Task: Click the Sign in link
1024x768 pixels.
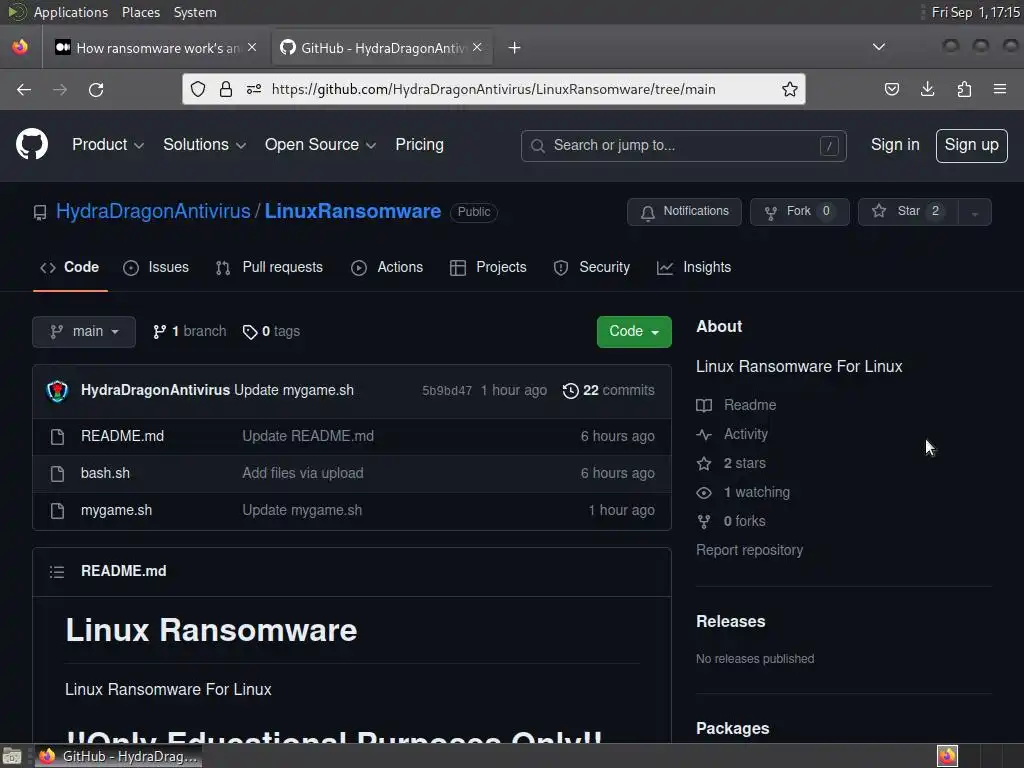Action: [x=895, y=145]
